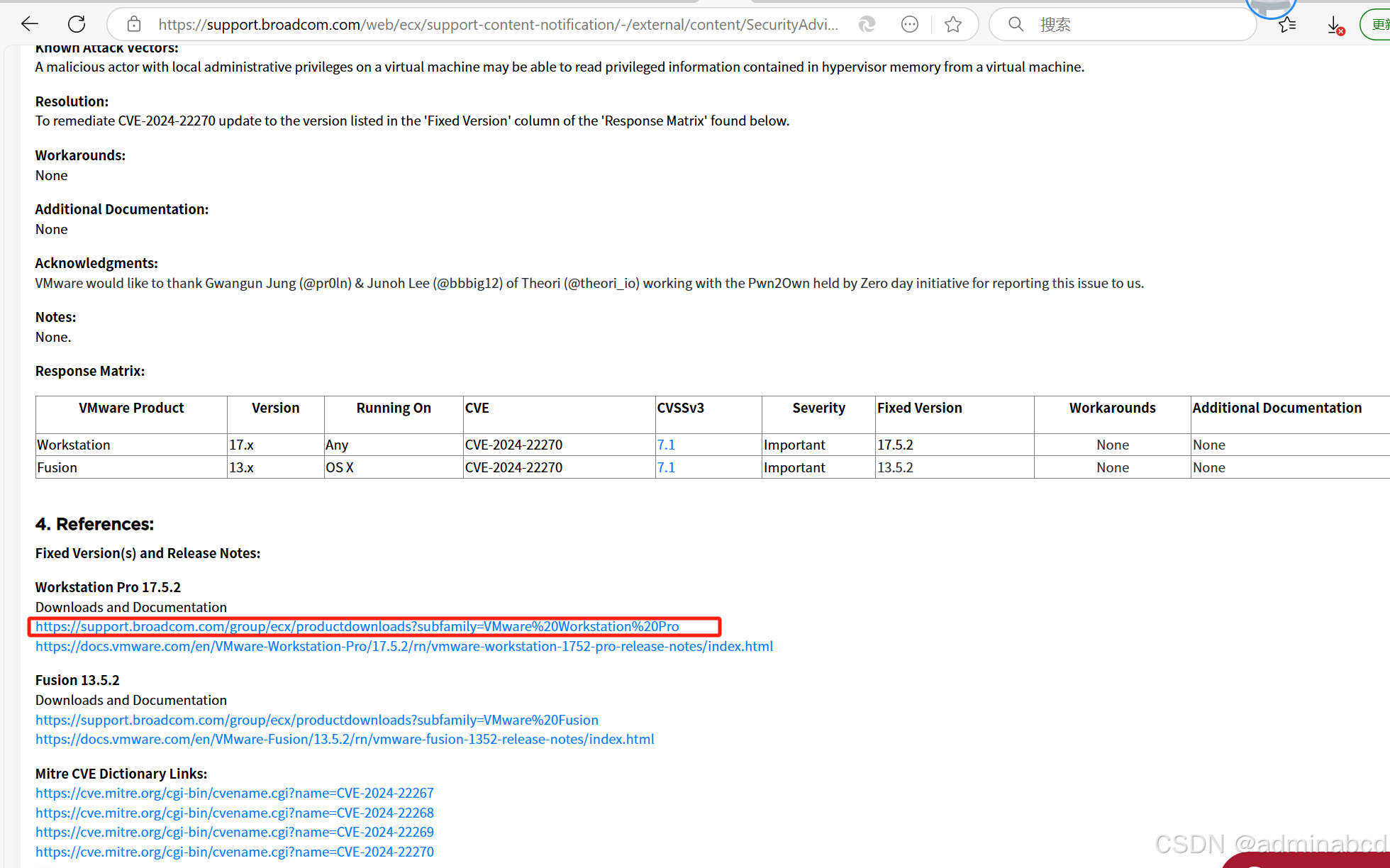
Task: Open Mitre link for CVE-2024-22267
Action: point(235,793)
